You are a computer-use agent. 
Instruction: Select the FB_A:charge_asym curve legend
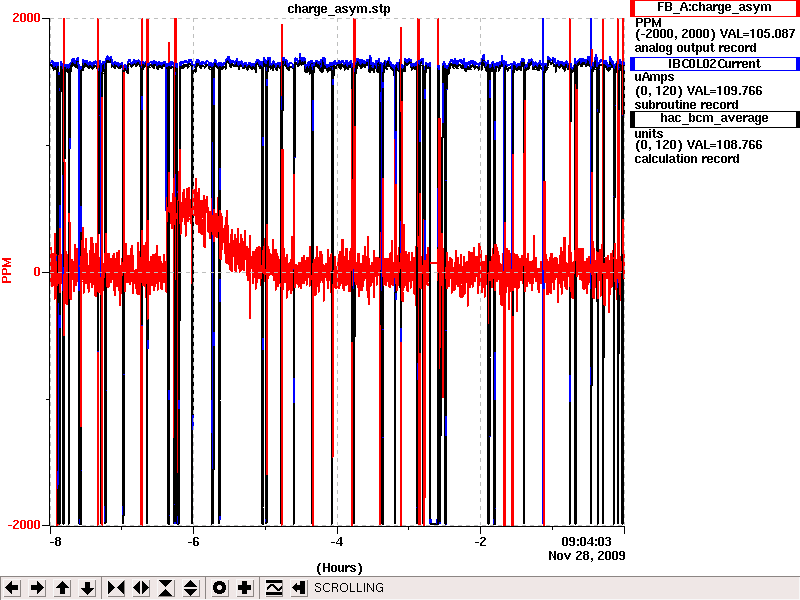714,8
